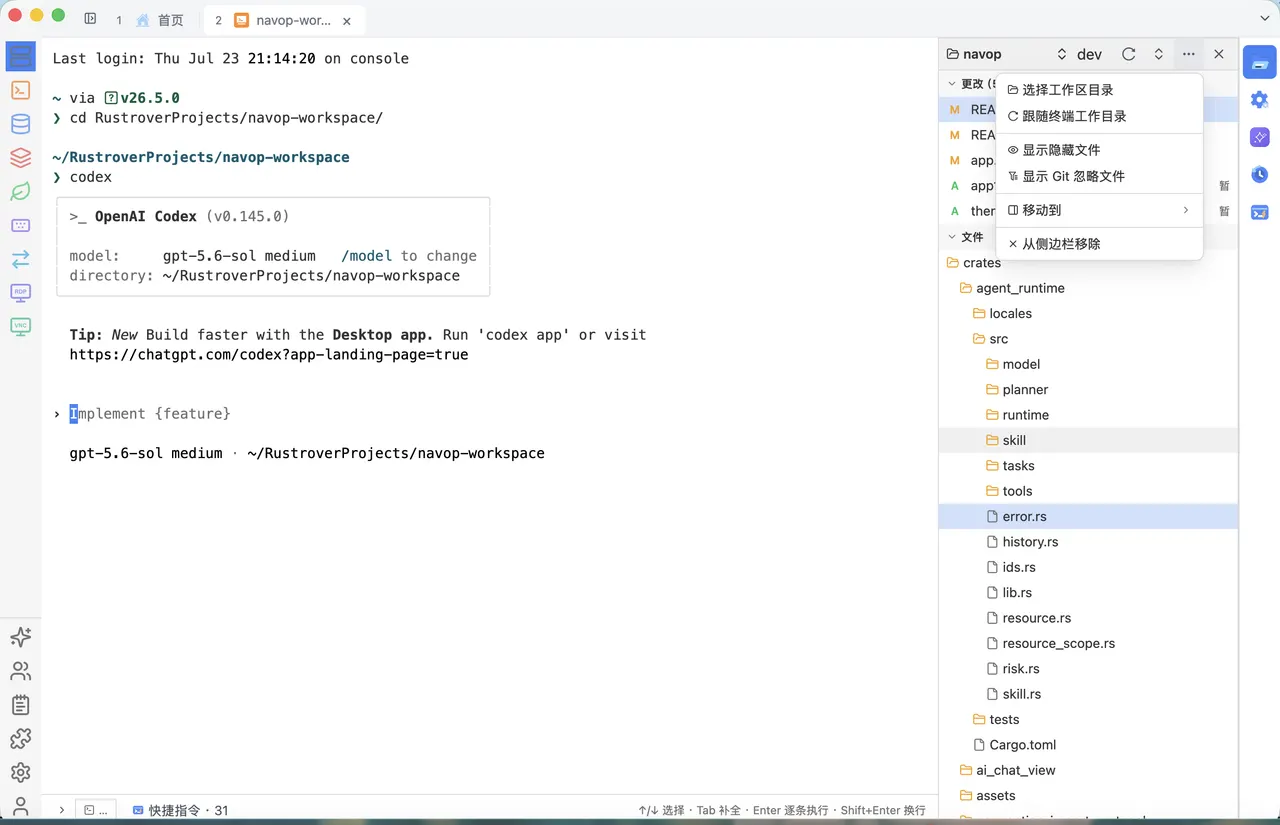Collapse the src folder
This screenshot has width=1280, height=825.
[1089, 339]
